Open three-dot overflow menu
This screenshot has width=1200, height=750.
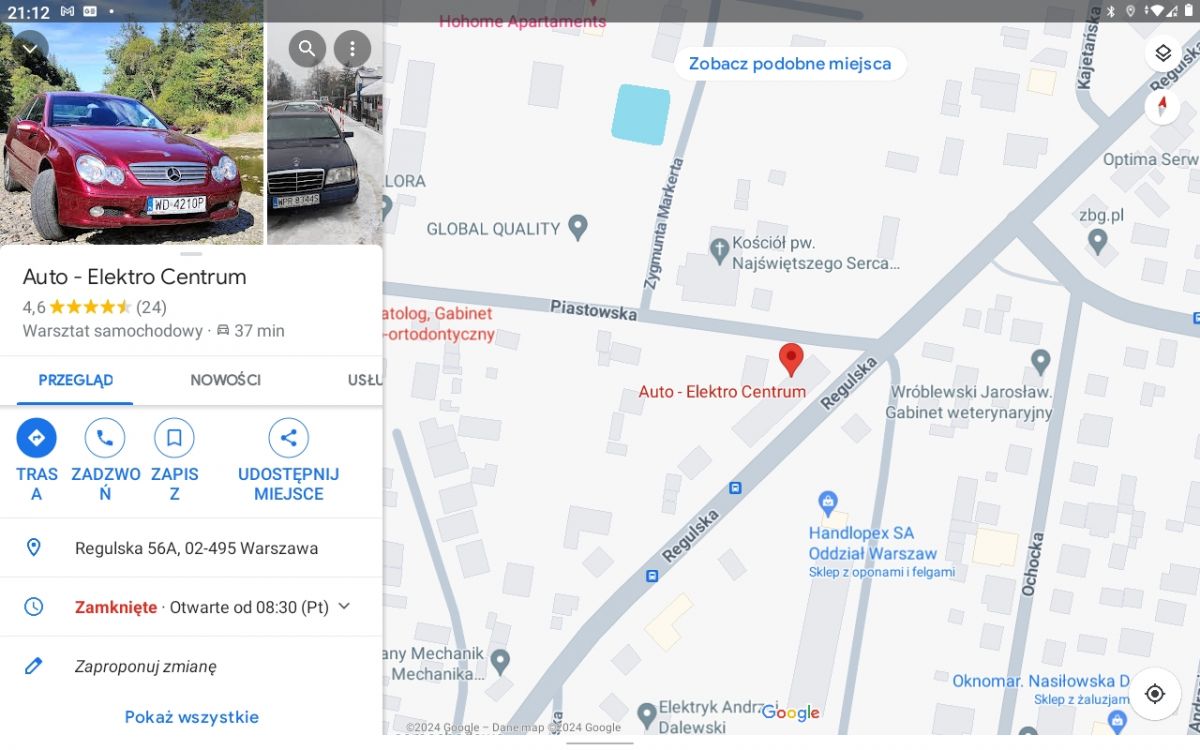coord(352,48)
